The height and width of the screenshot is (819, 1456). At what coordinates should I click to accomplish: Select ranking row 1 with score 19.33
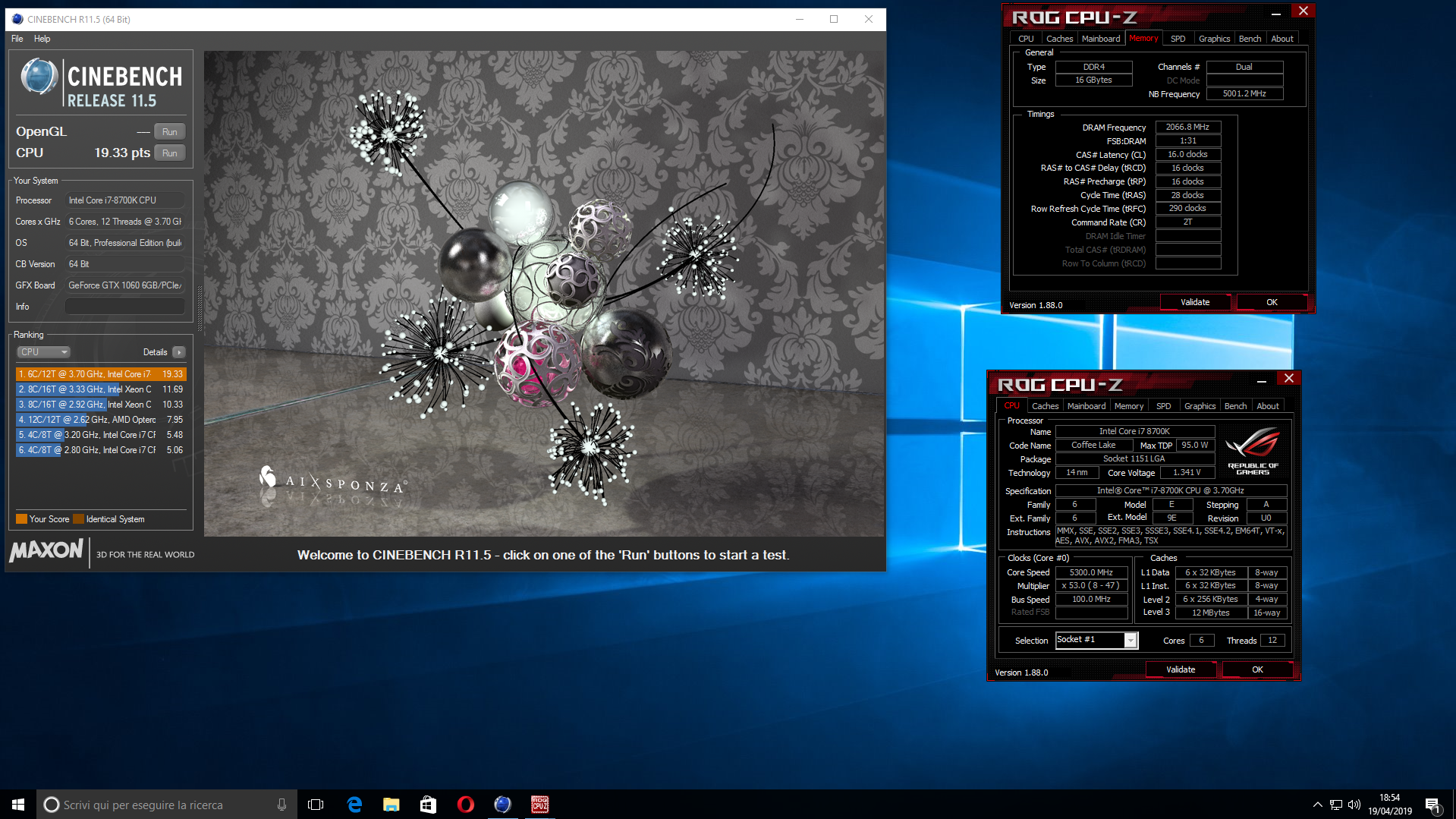click(101, 374)
